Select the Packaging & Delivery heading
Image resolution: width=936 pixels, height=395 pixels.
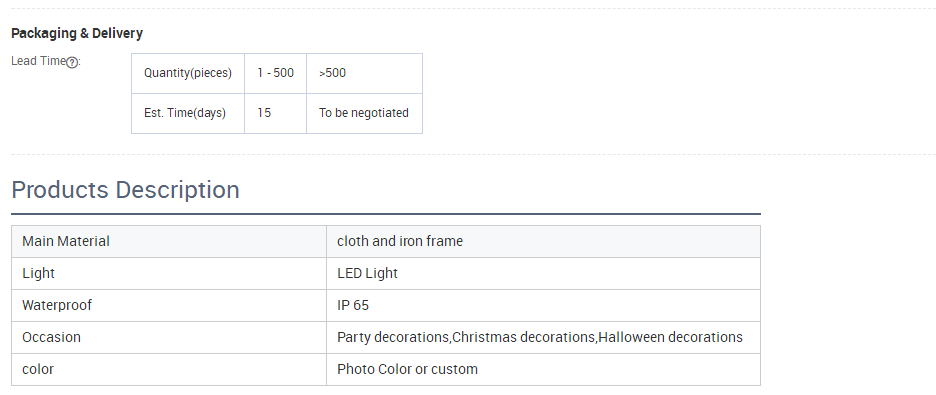[x=77, y=33]
